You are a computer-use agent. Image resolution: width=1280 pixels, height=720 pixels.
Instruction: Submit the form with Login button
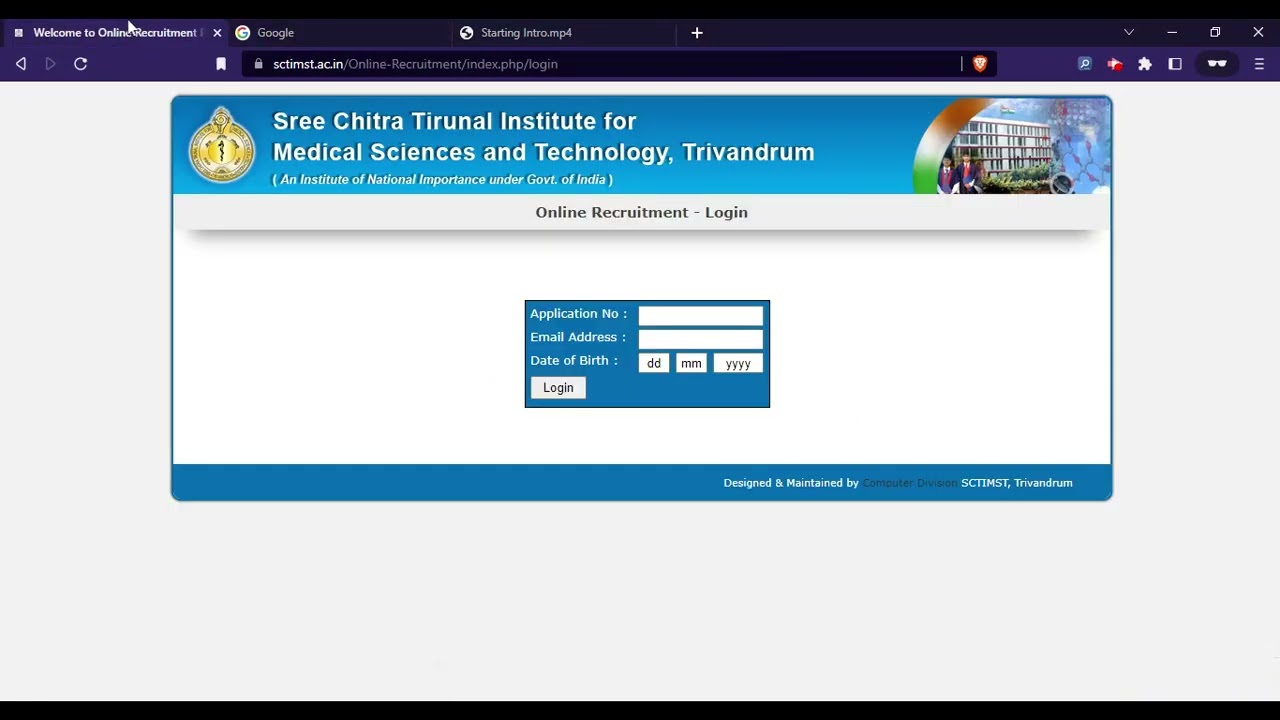[x=558, y=388]
